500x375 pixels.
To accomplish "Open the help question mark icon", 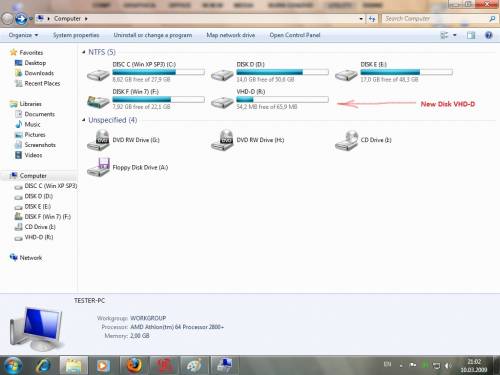I will (488, 35).
